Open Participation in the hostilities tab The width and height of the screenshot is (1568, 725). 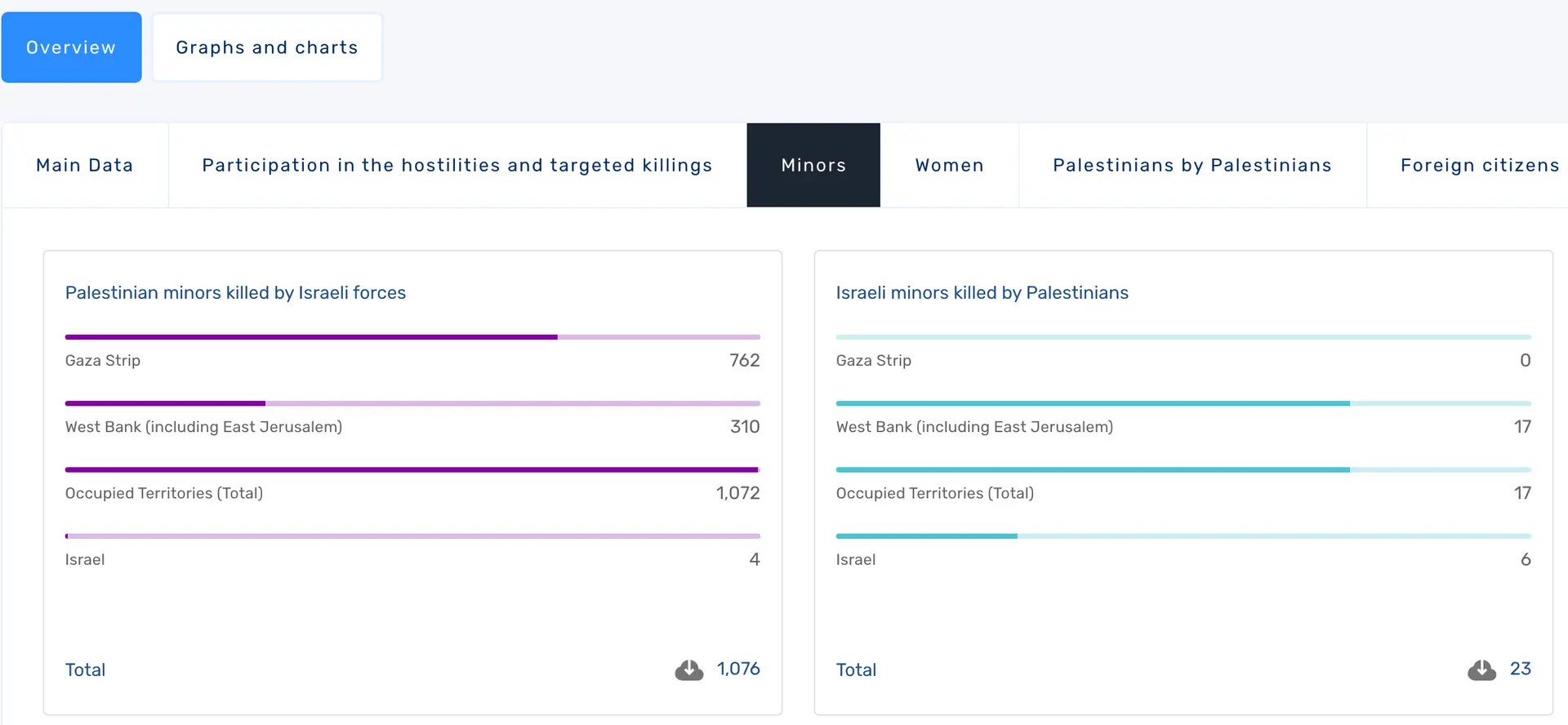tap(457, 165)
